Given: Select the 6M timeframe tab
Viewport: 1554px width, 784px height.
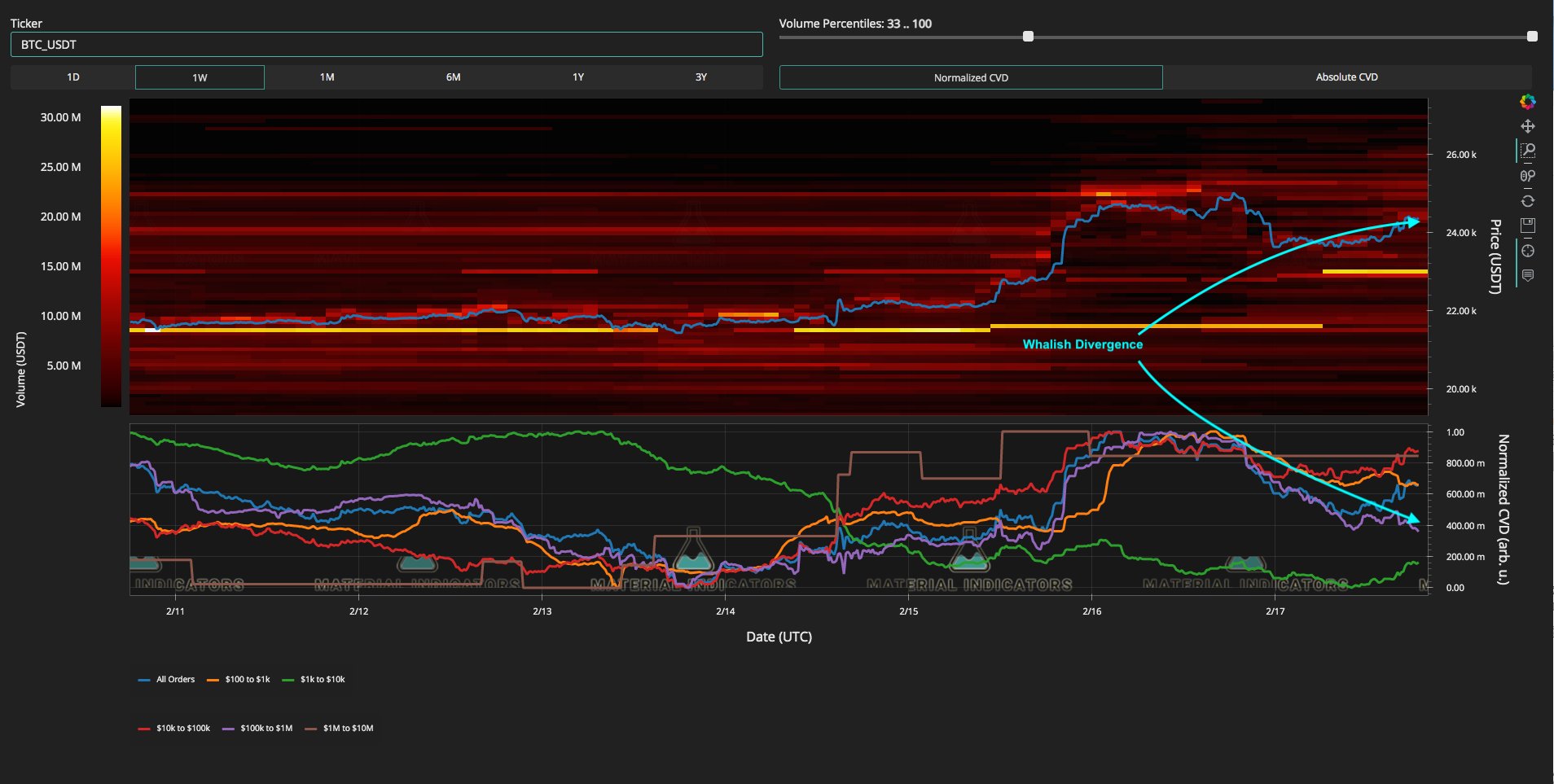Looking at the screenshot, I should (453, 77).
